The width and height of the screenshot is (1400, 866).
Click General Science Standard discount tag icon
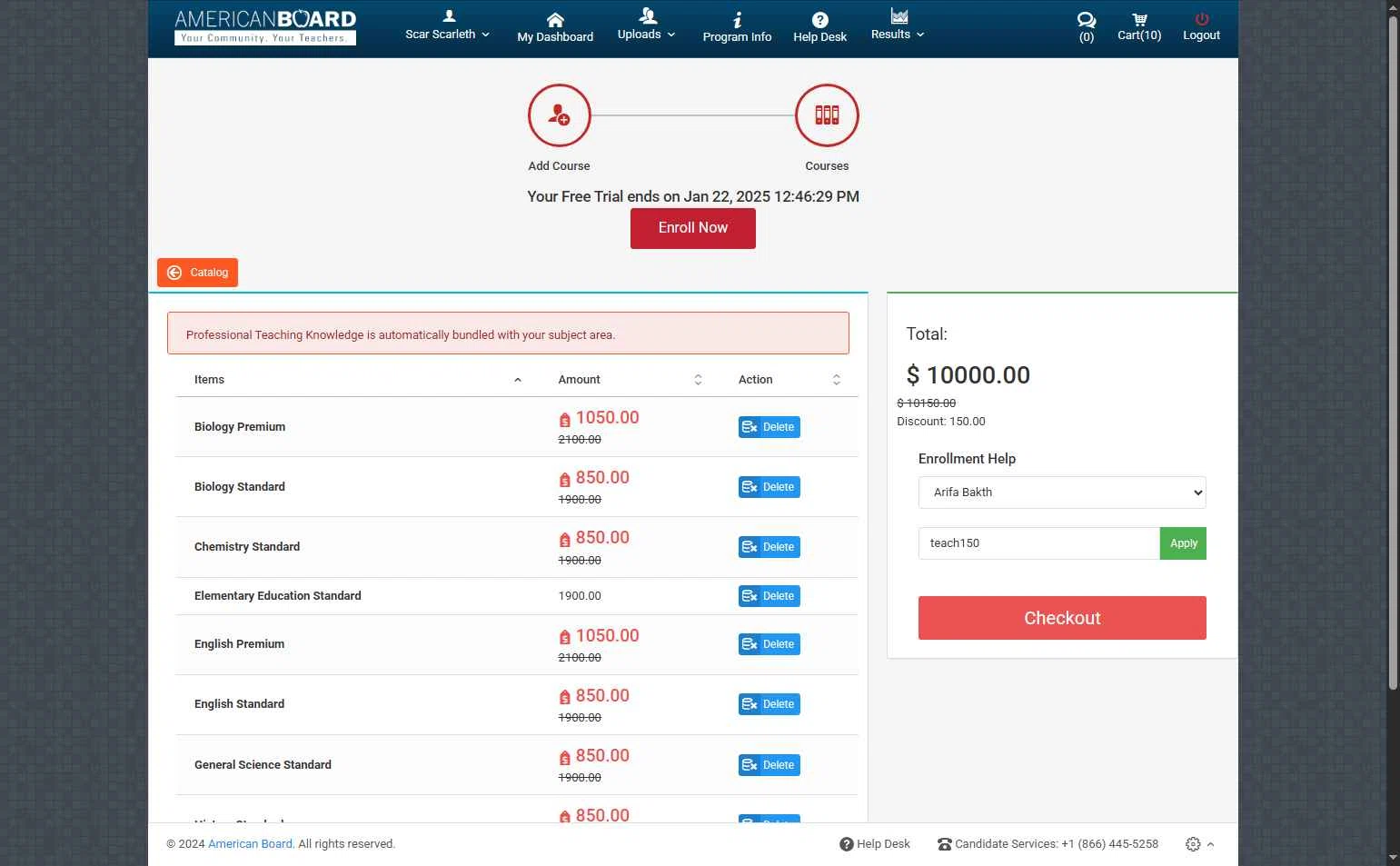point(564,757)
